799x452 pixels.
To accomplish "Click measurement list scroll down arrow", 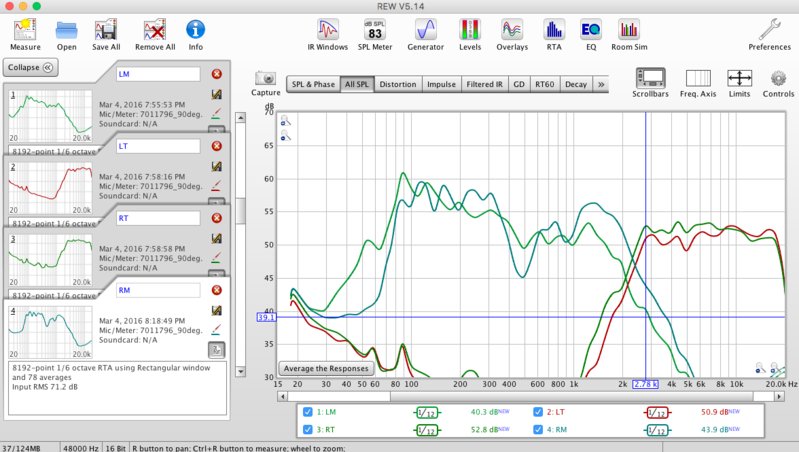I will (x=241, y=371).
